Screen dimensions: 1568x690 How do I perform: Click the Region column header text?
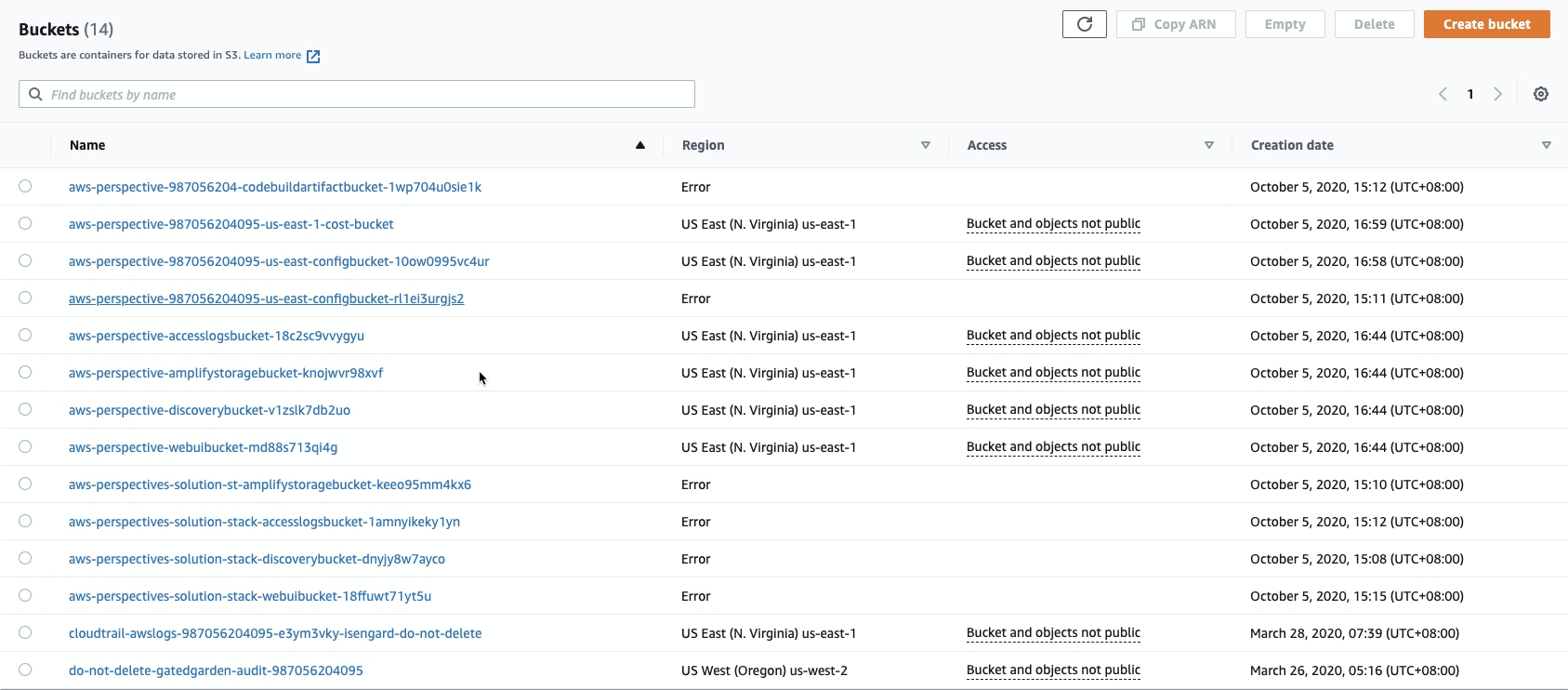[703, 145]
